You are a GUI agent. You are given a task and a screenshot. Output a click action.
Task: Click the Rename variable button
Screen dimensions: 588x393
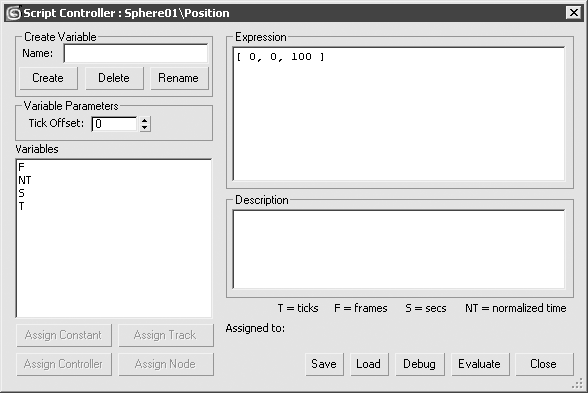tap(179, 78)
